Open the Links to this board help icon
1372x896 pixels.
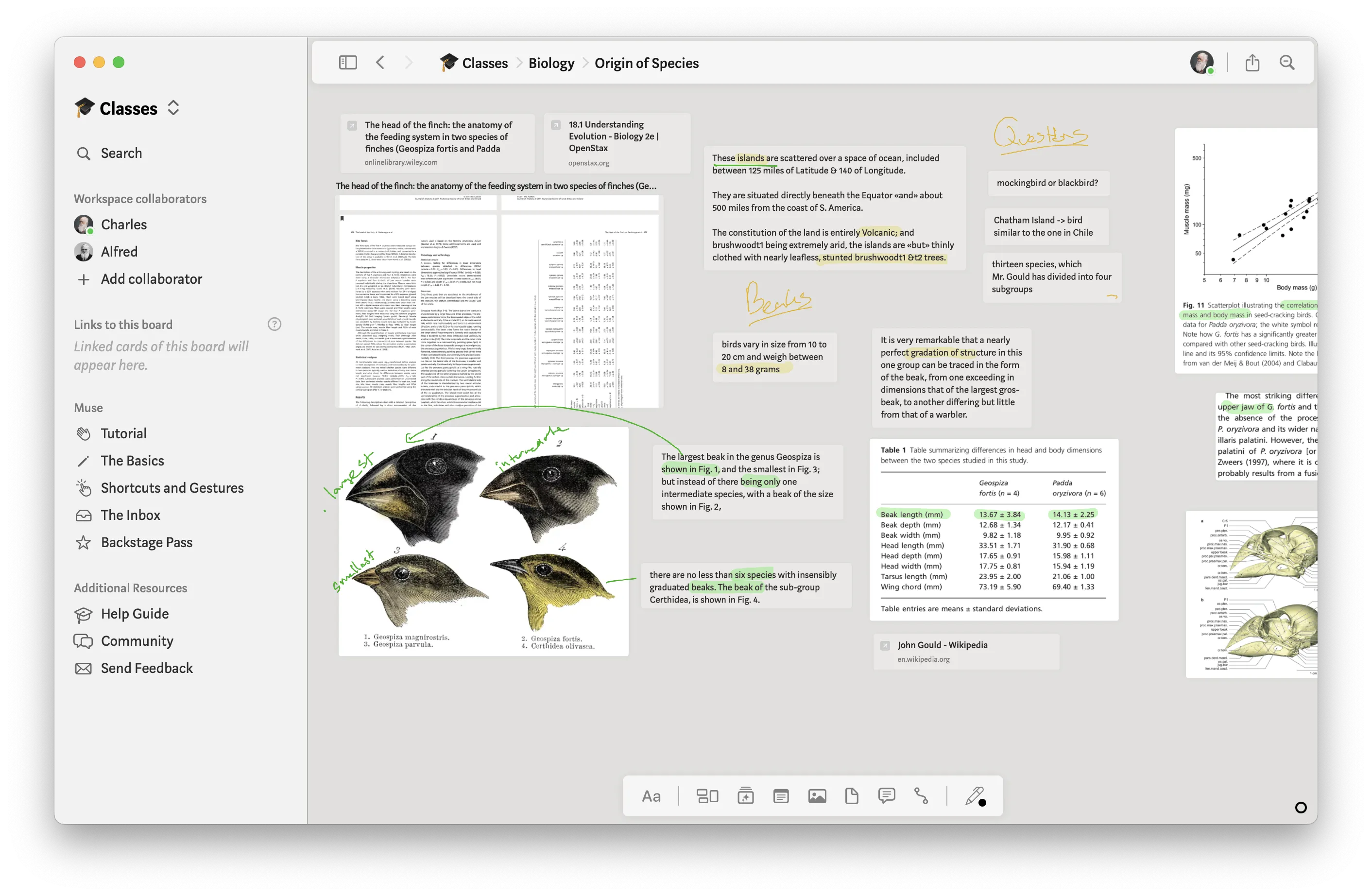point(274,324)
